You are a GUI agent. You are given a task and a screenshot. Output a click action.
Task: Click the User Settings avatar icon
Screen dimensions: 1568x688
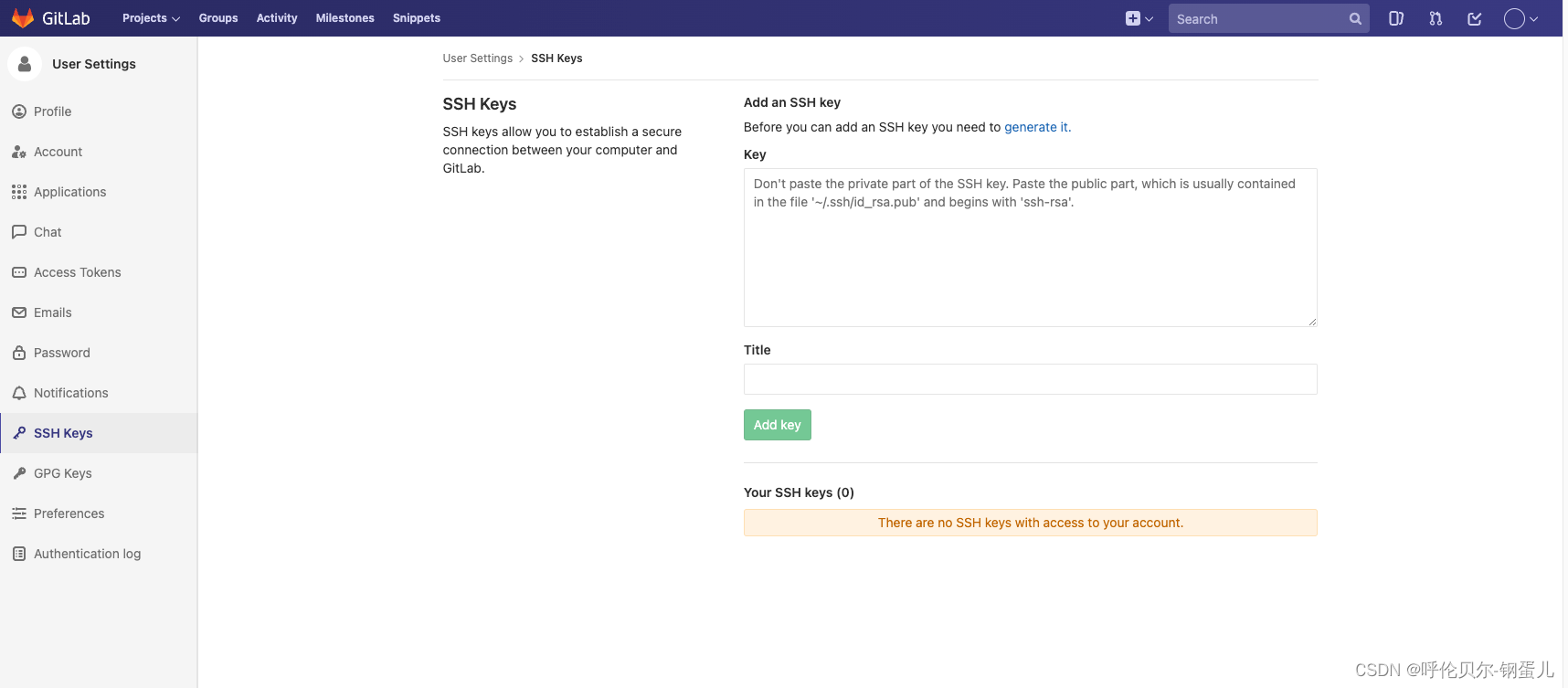click(25, 64)
